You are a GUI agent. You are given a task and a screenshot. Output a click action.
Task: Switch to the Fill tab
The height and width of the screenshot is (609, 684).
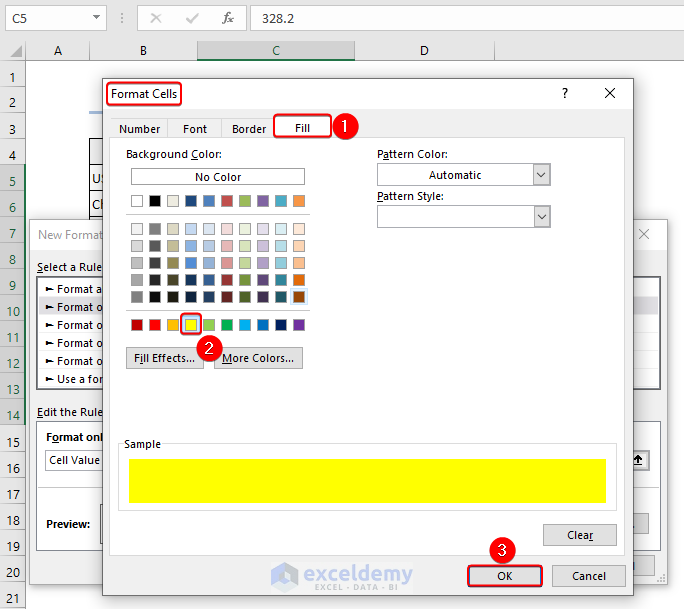coord(302,128)
